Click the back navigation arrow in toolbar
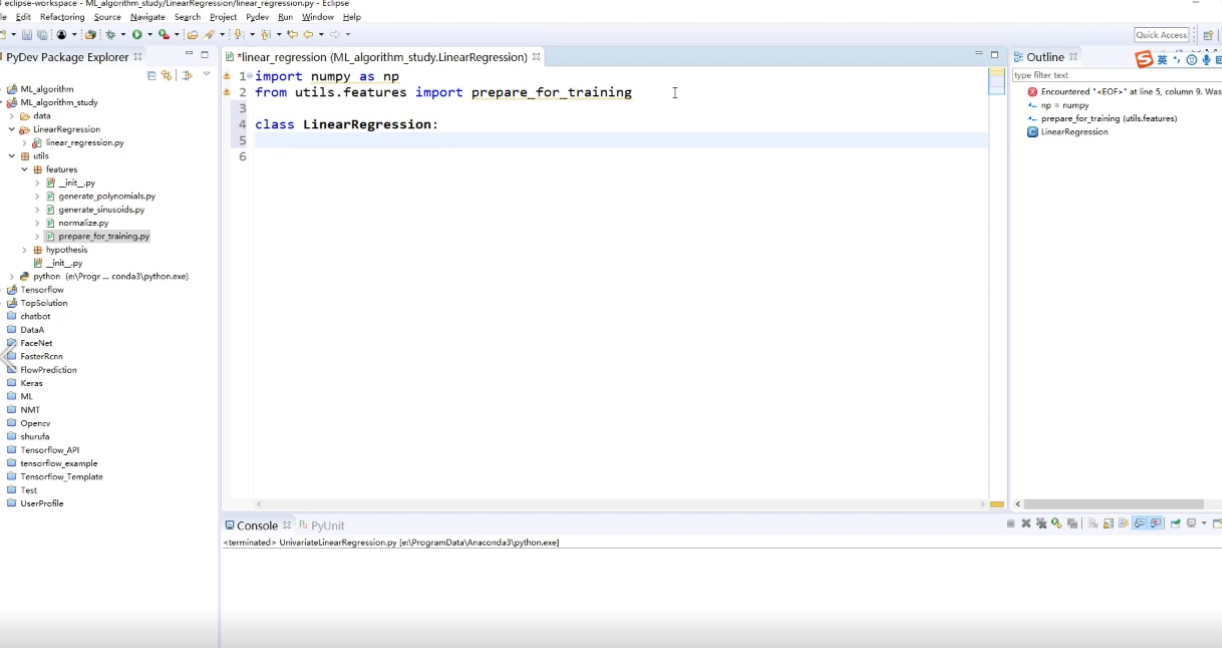The width and height of the screenshot is (1222, 648). coord(306,35)
